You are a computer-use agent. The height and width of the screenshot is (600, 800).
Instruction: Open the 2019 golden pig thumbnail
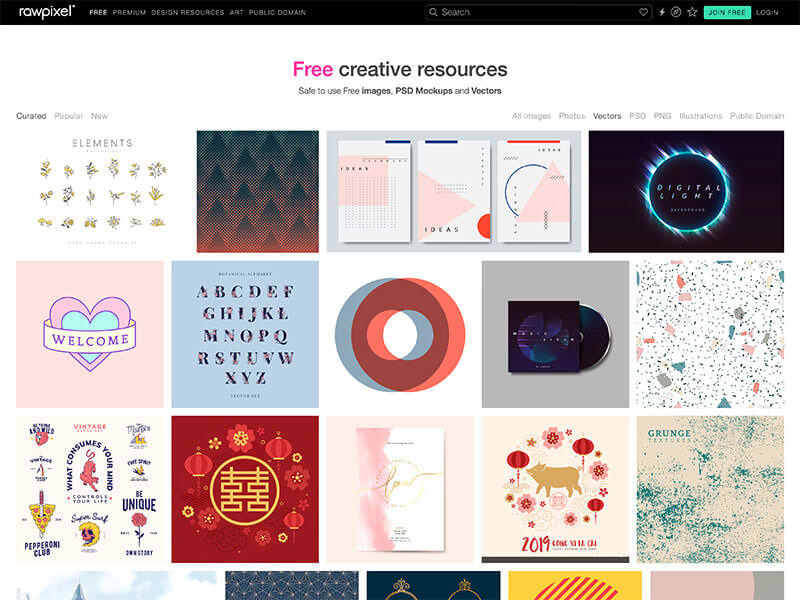(555, 489)
